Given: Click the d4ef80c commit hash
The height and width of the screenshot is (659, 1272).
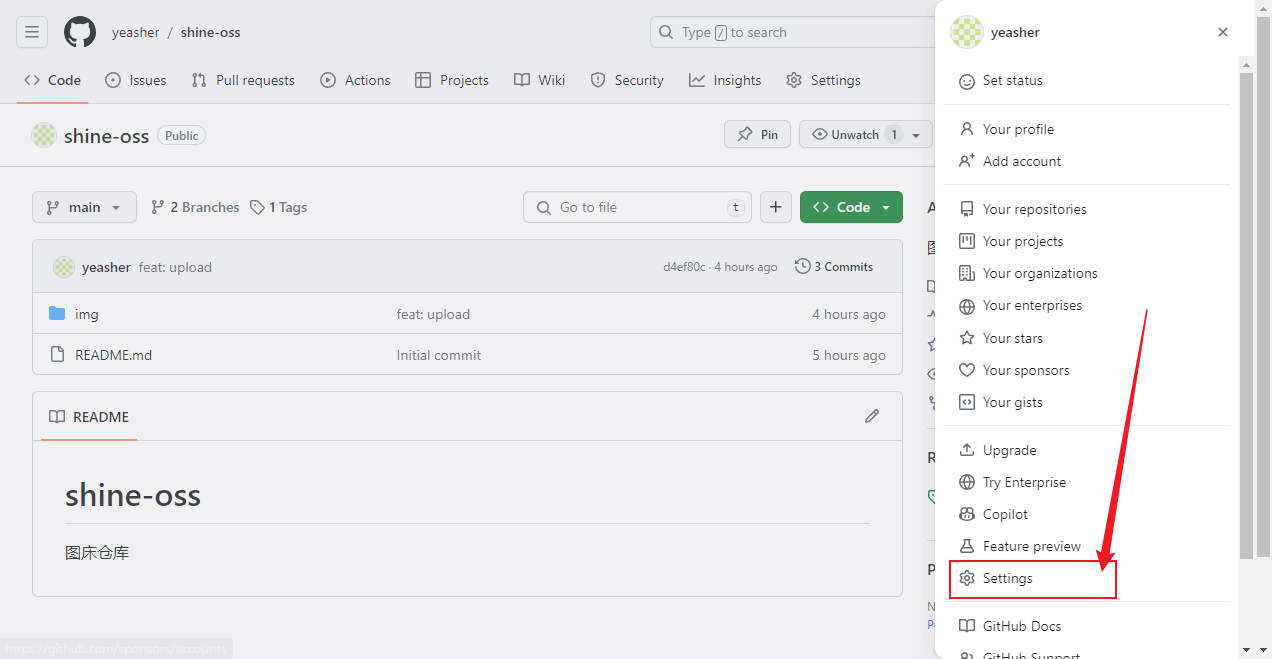Looking at the screenshot, I should point(684,267).
